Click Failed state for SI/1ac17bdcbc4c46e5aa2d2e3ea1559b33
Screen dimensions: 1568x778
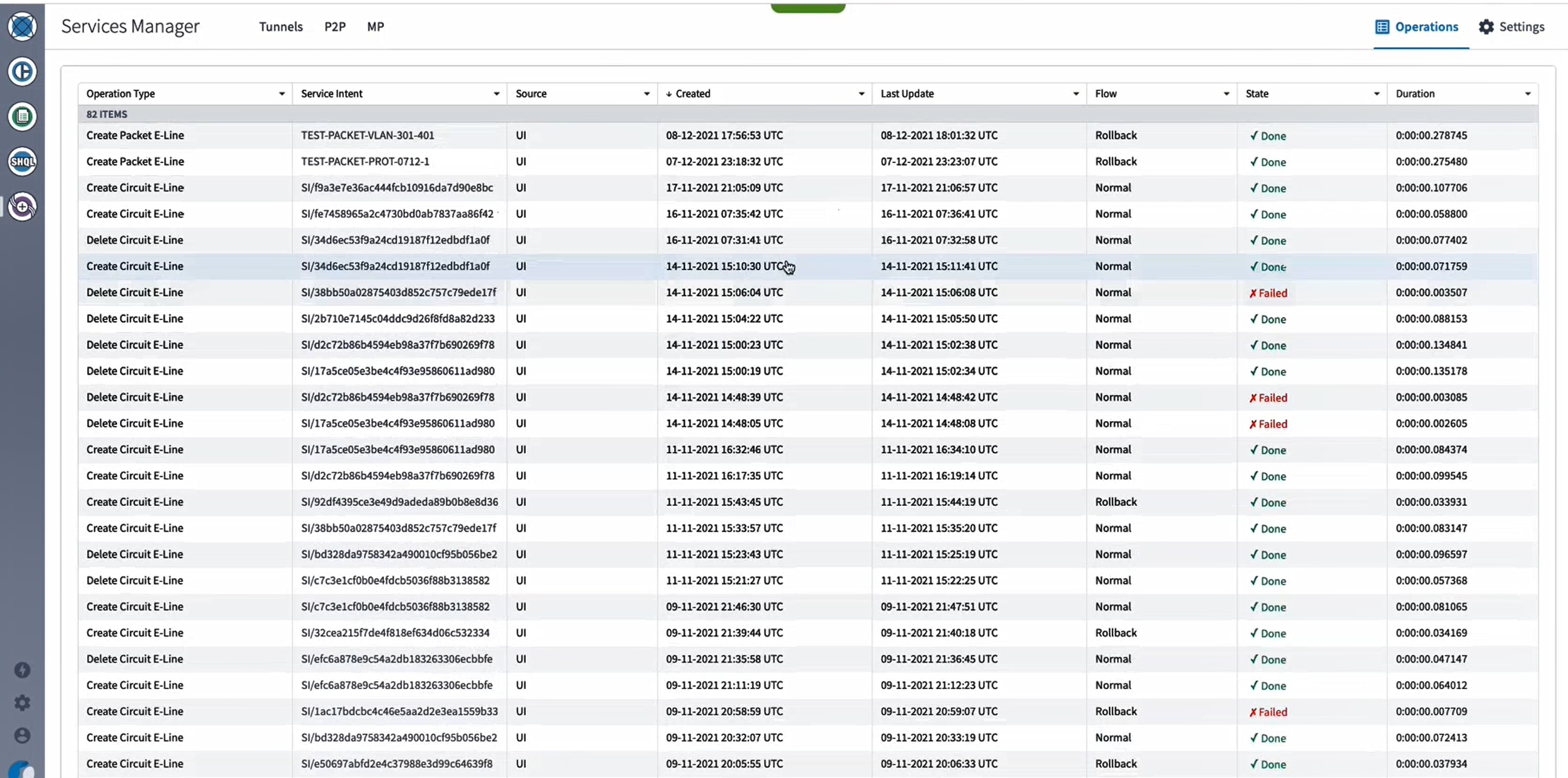pos(1268,711)
